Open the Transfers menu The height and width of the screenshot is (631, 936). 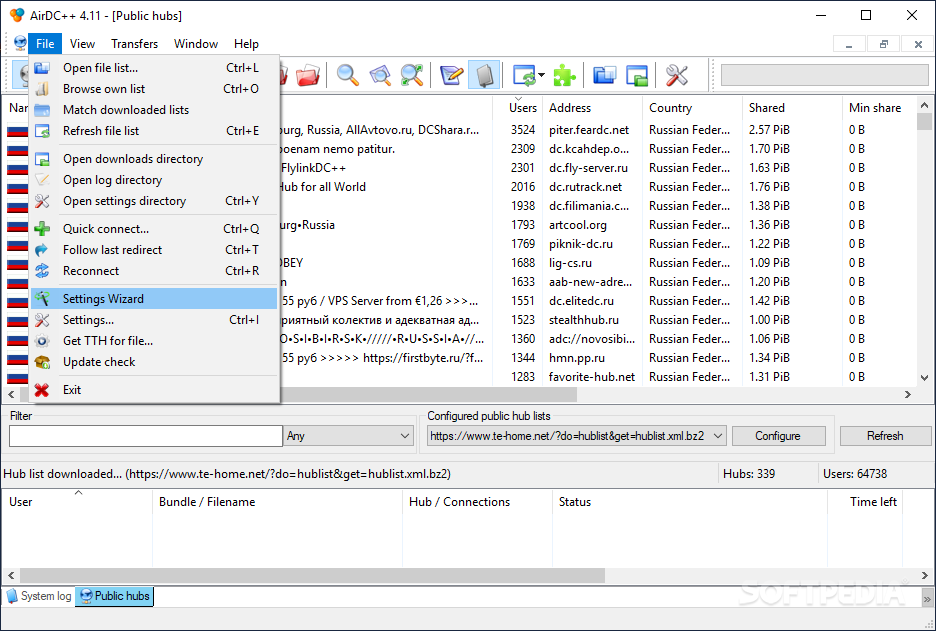(x=134, y=44)
